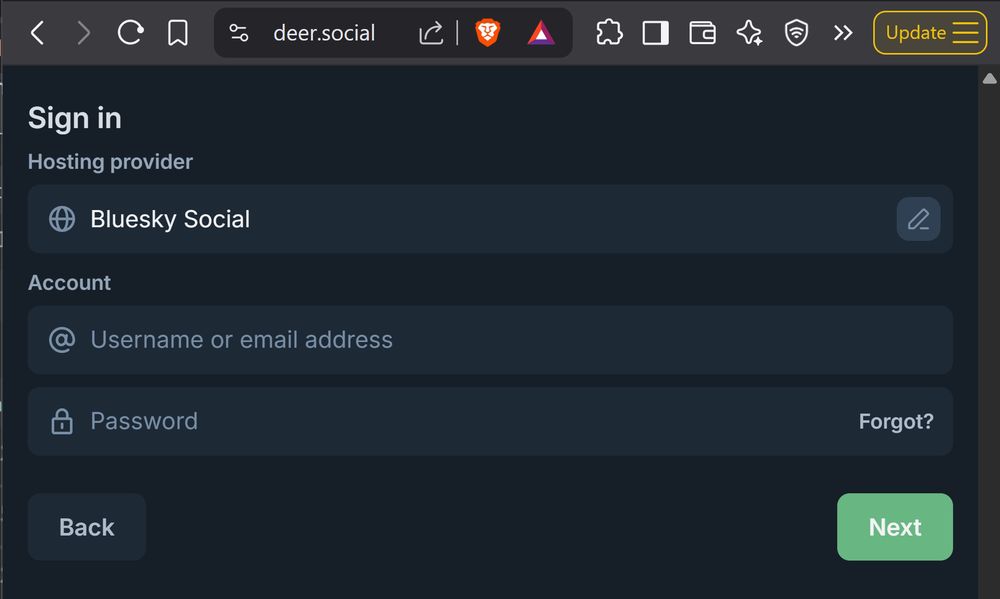Image resolution: width=1000 pixels, height=599 pixels.
Task: Click the lock icon in the password field
Action: click(61, 421)
